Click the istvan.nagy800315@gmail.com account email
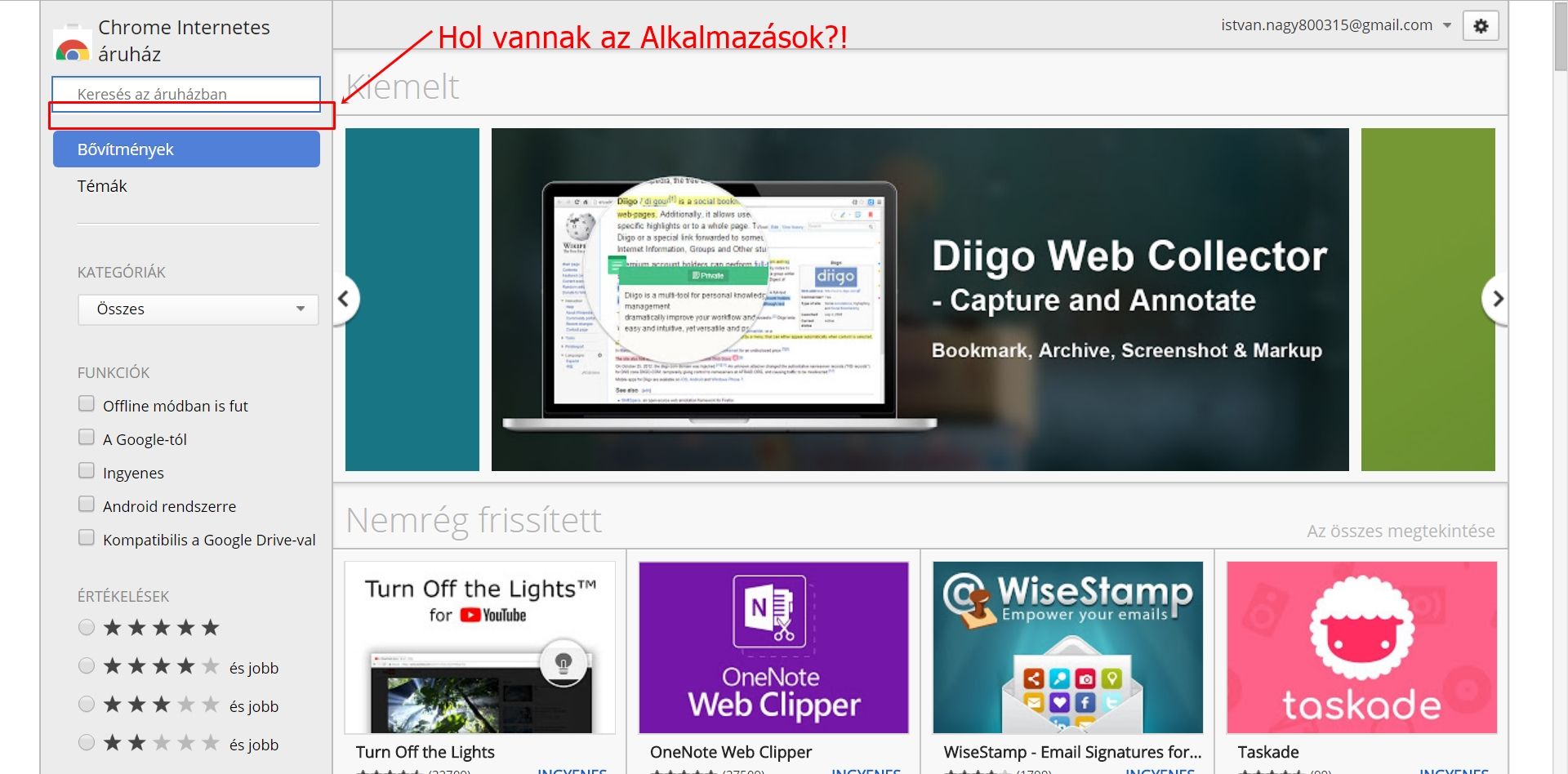Image resolution: width=1568 pixels, height=774 pixels. click(1326, 25)
